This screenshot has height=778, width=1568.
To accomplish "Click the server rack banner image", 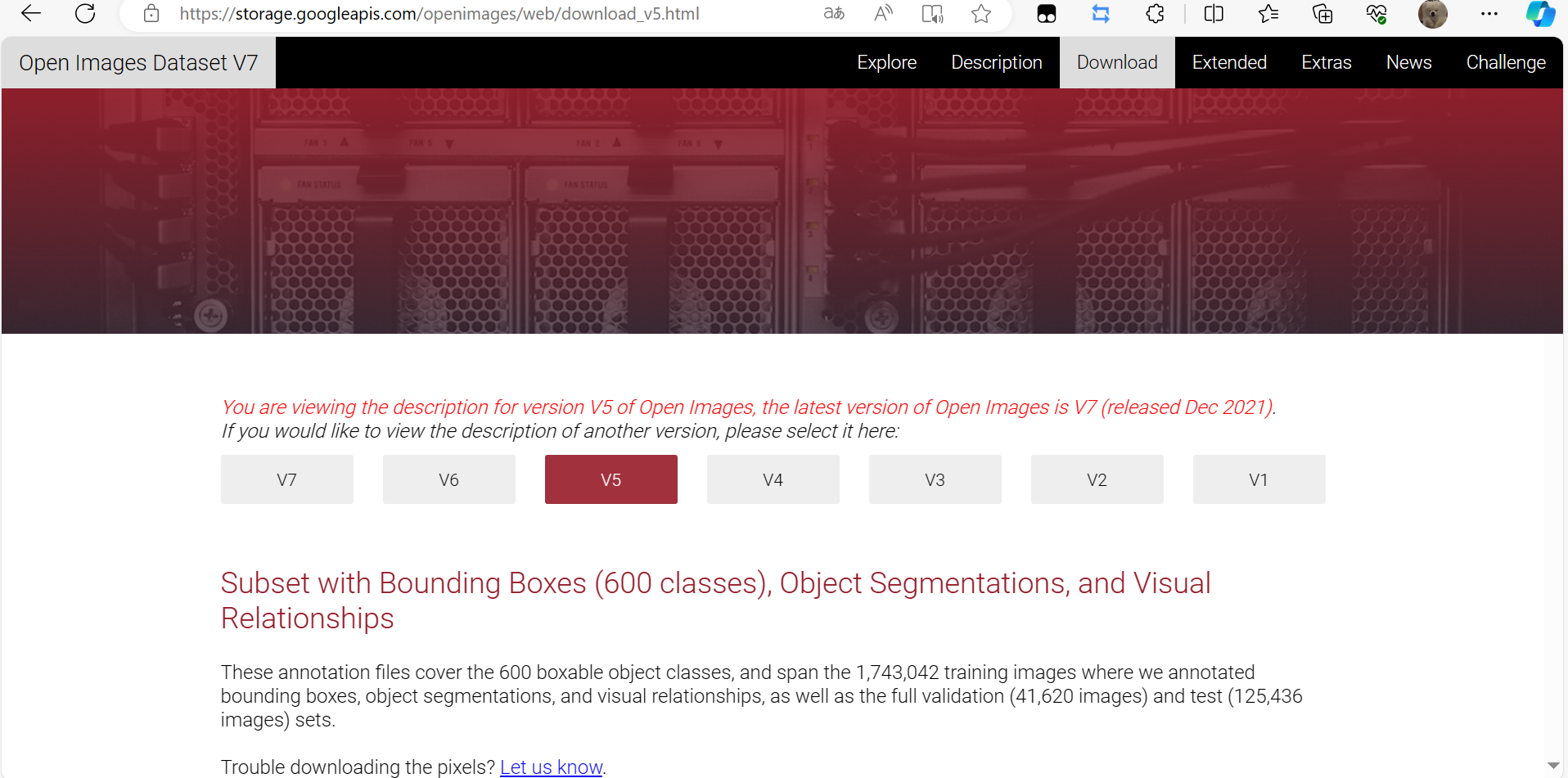I will (x=782, y=211).
